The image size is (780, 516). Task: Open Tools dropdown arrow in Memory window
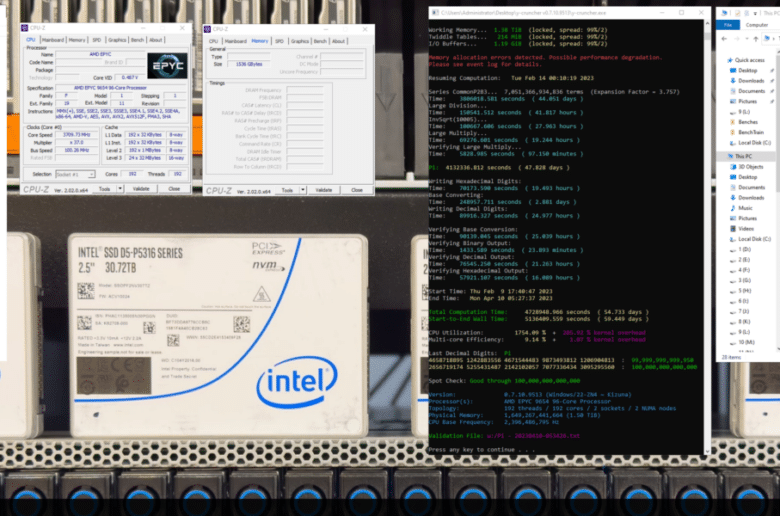[303, 190]
